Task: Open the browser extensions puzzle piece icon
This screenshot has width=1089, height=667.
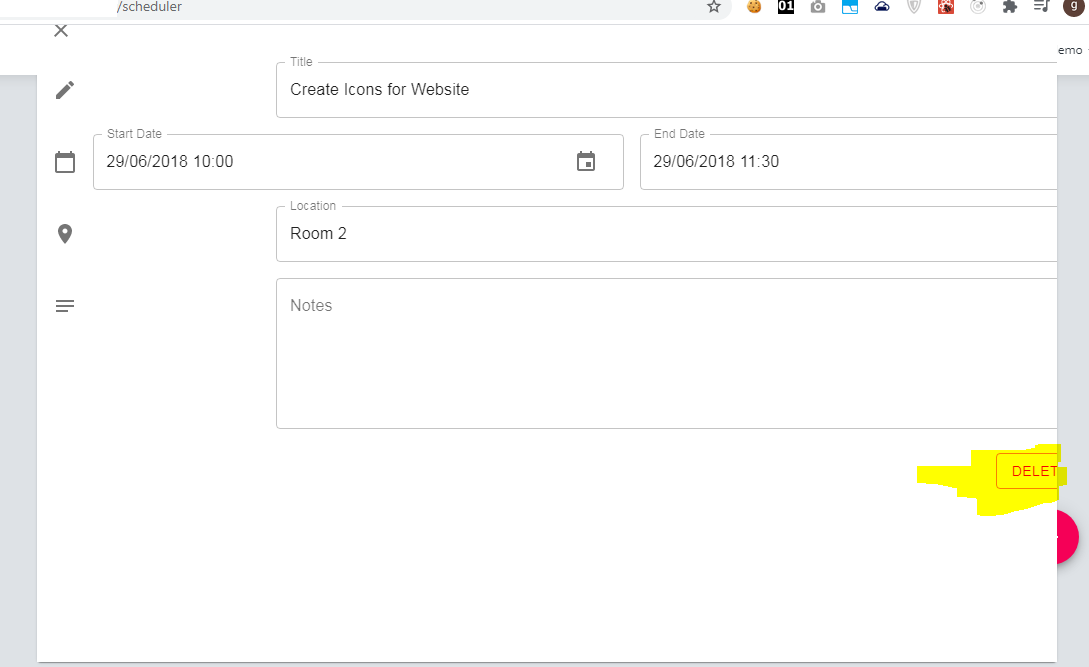Action: pyautogui.click(x=1009, y=7)
